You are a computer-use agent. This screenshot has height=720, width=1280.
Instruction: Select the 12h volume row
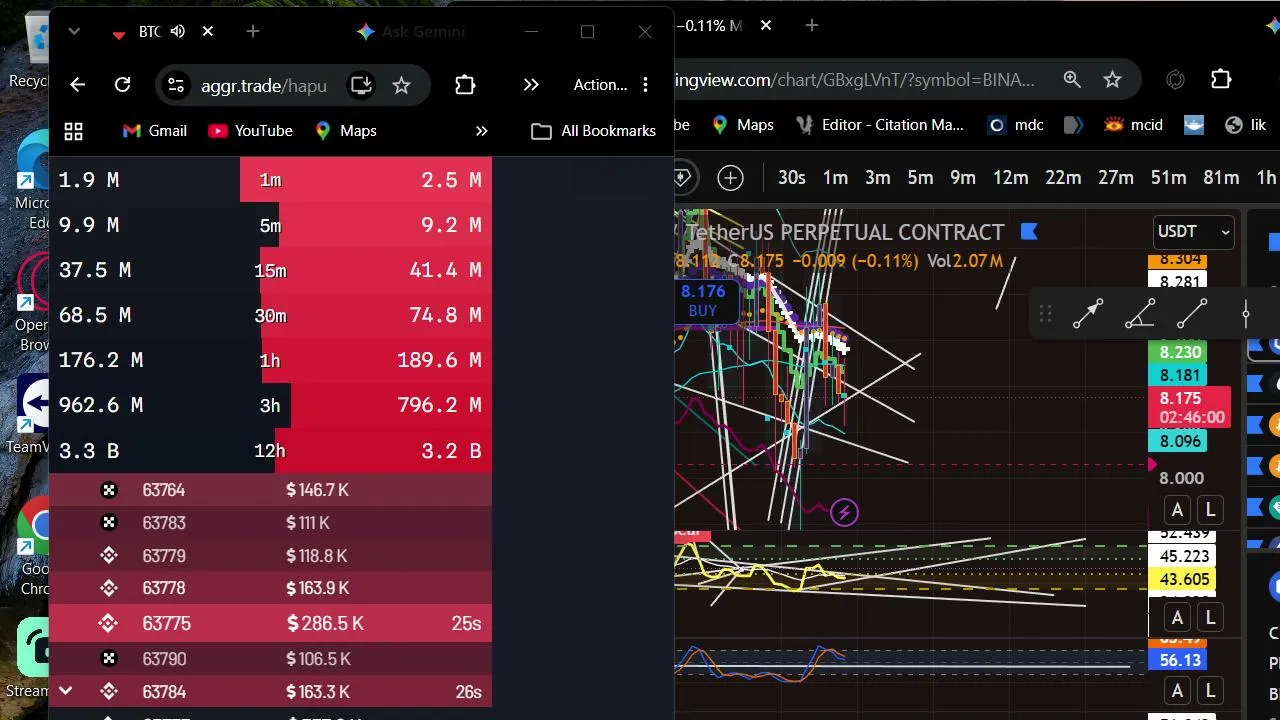(270, 451)
